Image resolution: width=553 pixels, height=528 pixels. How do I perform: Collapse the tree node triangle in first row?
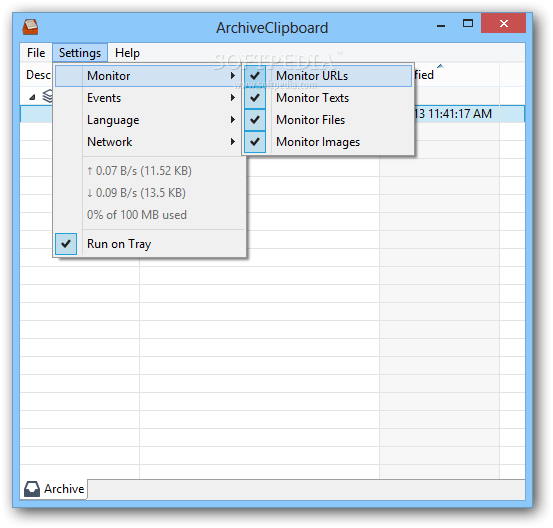(x=32, y=97)
